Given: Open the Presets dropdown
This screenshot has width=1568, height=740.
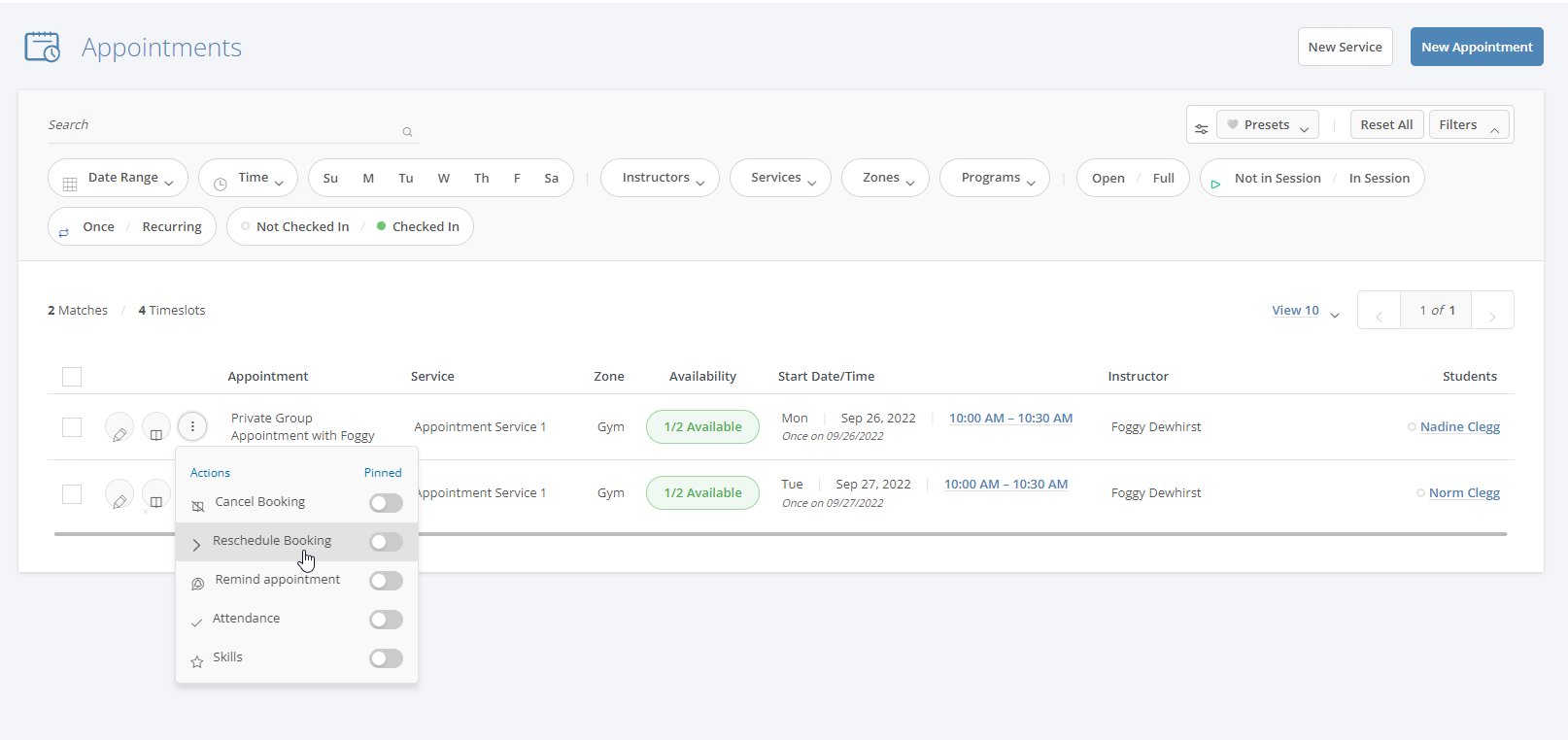Looking at the screenshot, I should tap(1268, 124).
